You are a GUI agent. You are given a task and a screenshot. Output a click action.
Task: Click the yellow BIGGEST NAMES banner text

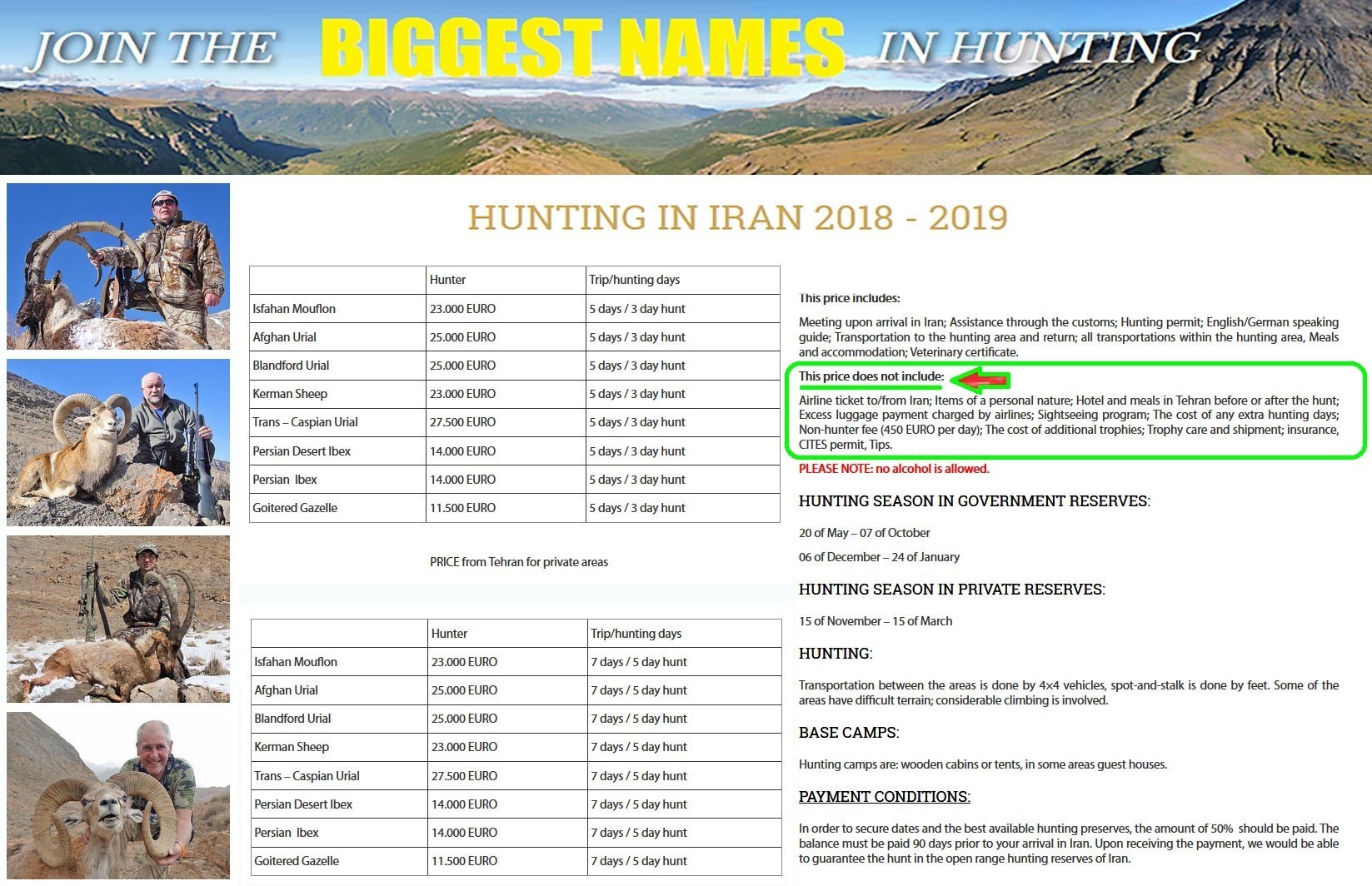[581, 47]
